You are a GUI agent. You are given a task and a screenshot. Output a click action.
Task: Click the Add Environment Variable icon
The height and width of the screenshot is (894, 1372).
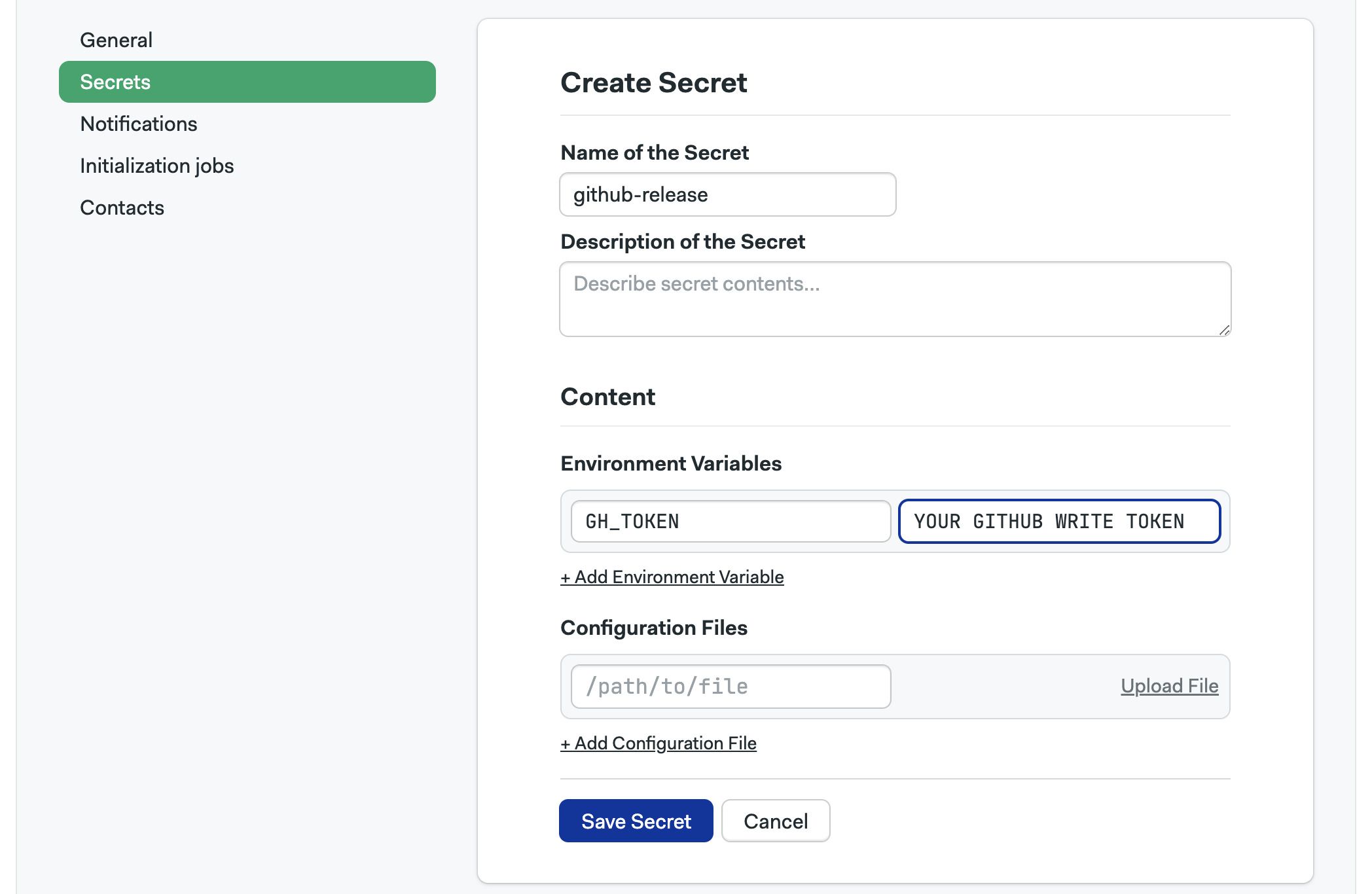coord(672,576)
